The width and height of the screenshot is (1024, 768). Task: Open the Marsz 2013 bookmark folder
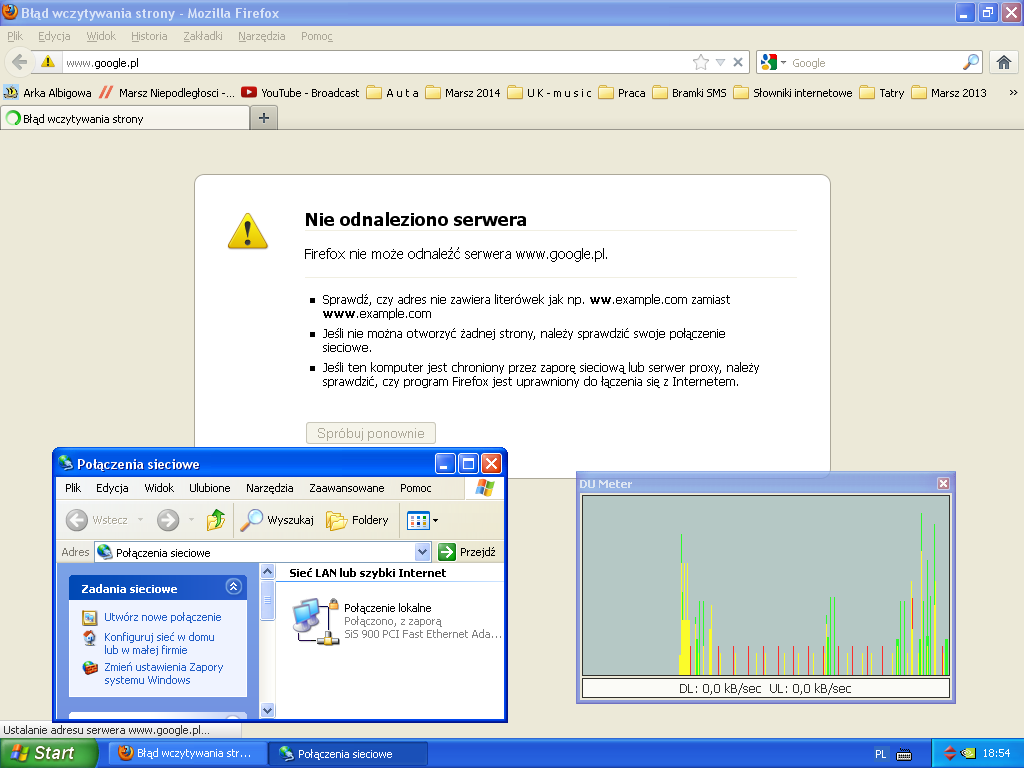point(949,93)
